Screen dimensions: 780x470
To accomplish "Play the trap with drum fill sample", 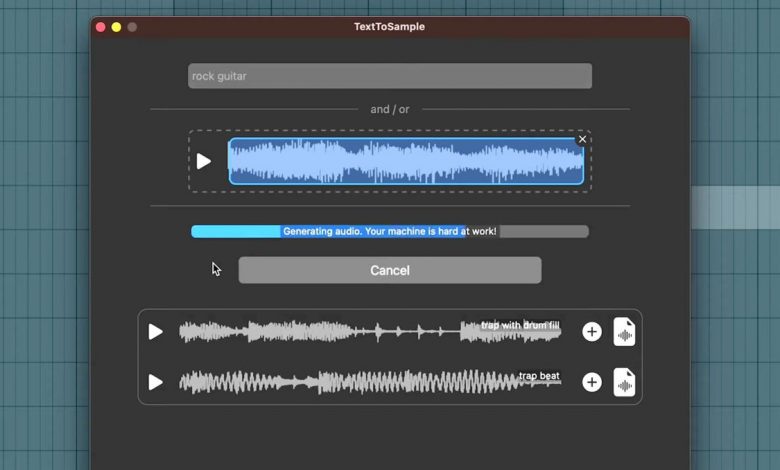I will click(x=156, y=332).
